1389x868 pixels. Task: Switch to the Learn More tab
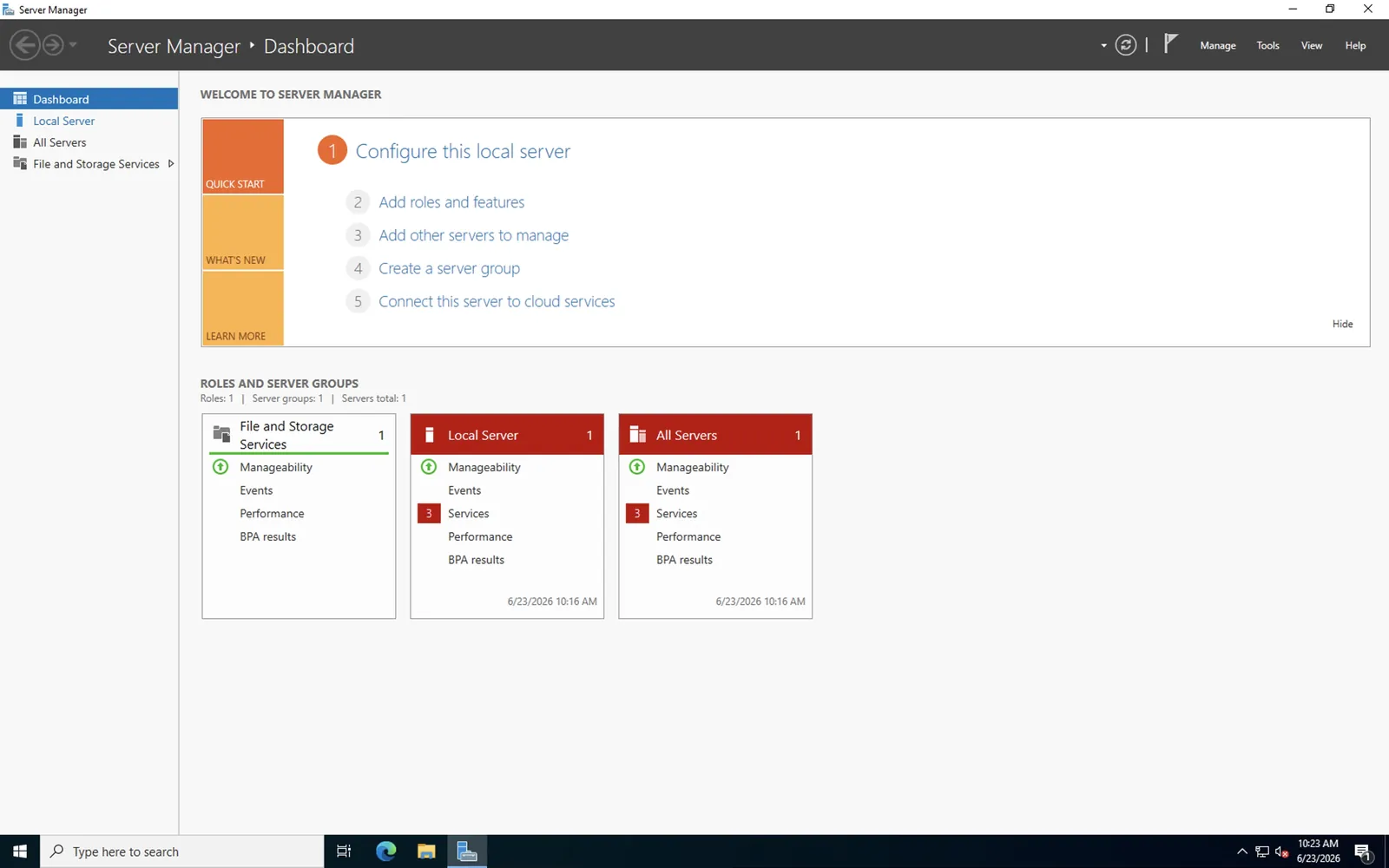click(243, 308)
